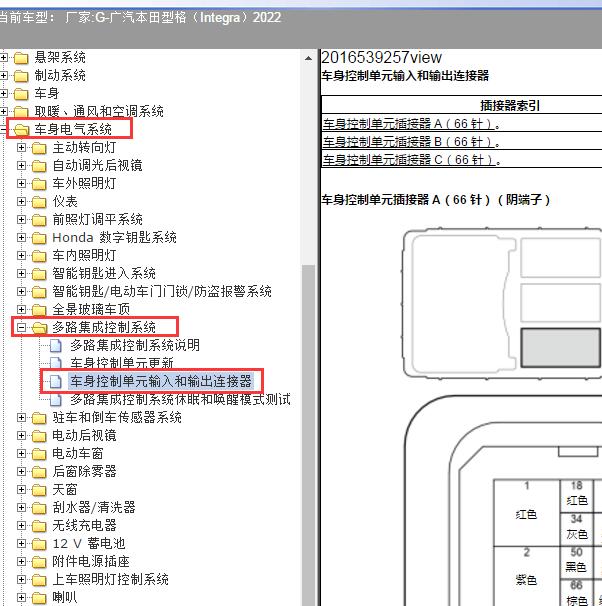Click the 后窗除雾器 folder icon

pyautogui.click(x=39, y=472)
